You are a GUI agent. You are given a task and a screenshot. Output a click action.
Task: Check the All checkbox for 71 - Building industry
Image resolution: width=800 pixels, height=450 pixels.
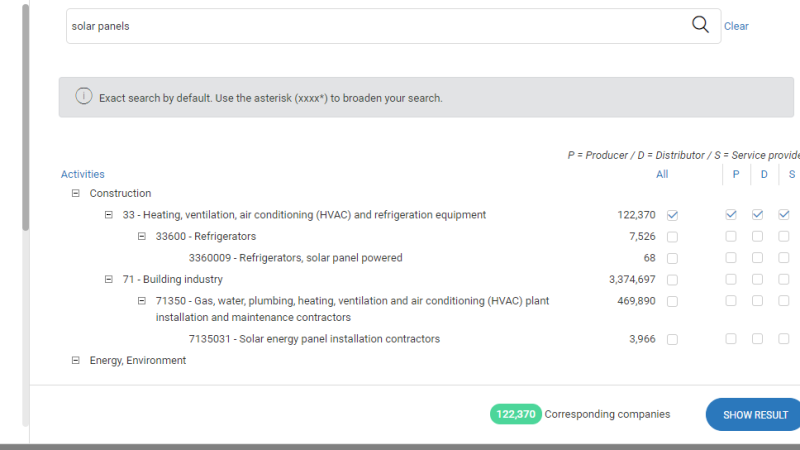click(x=672, y=280)
